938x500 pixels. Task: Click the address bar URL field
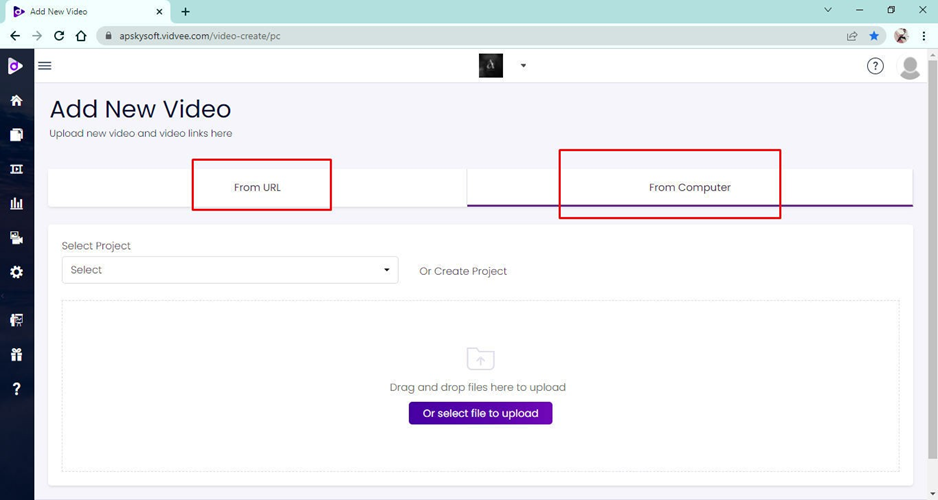pyautogui.click(x=473, y=36)
